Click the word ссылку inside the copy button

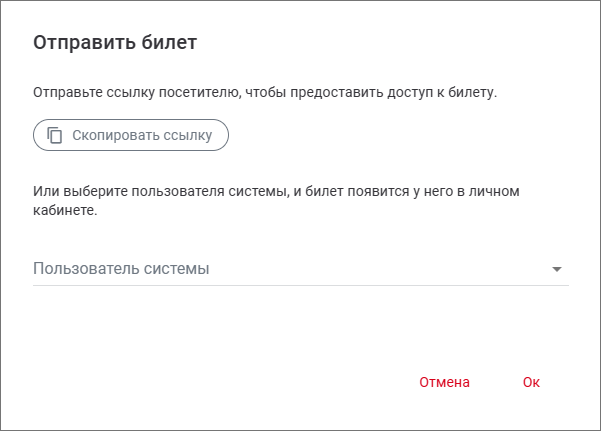187,135
